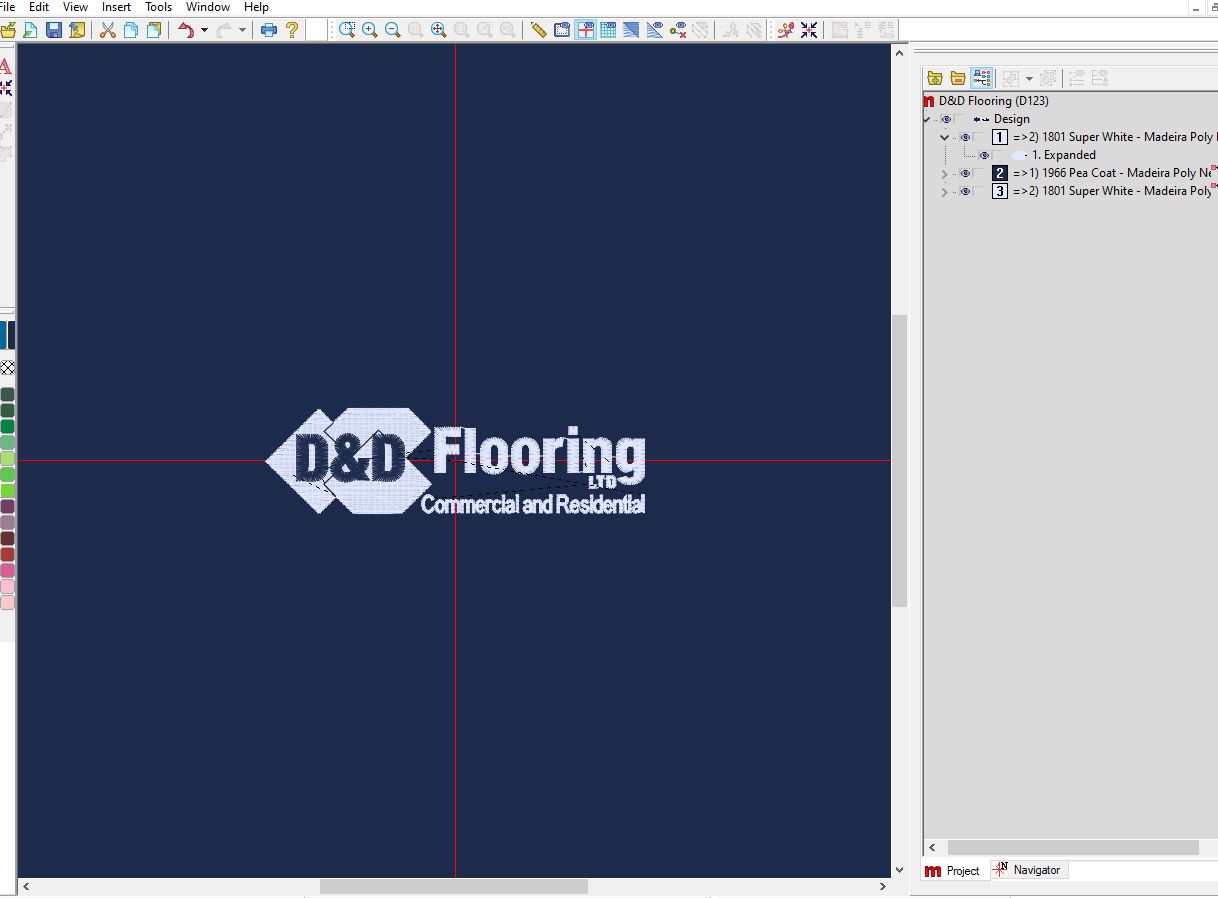This screenshot has width=1218, height=898.
Task: Toggle visibility eye of the Design row
Action: pyautogui.click(x=946, y=119)
